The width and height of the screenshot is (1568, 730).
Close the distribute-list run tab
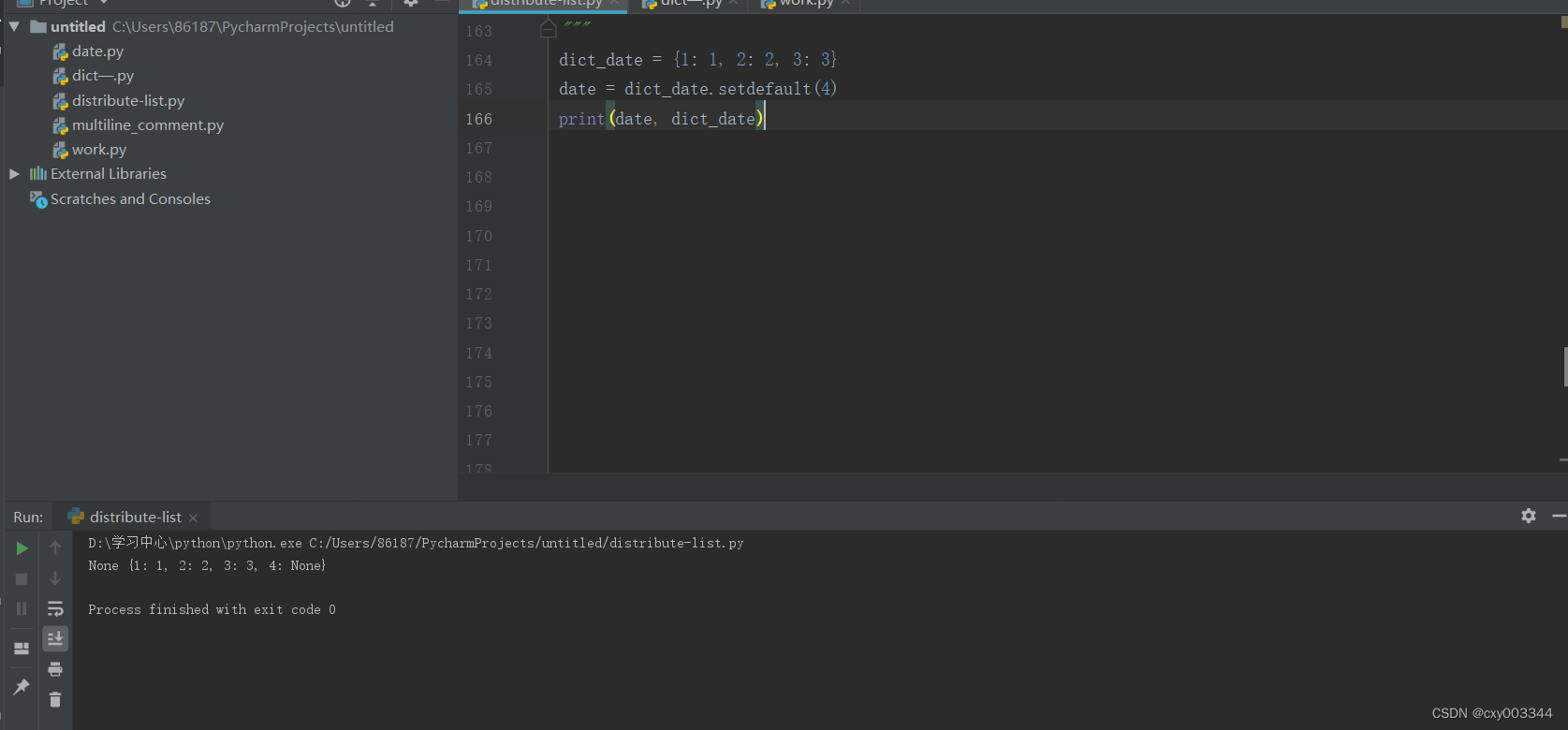[194, 518]
